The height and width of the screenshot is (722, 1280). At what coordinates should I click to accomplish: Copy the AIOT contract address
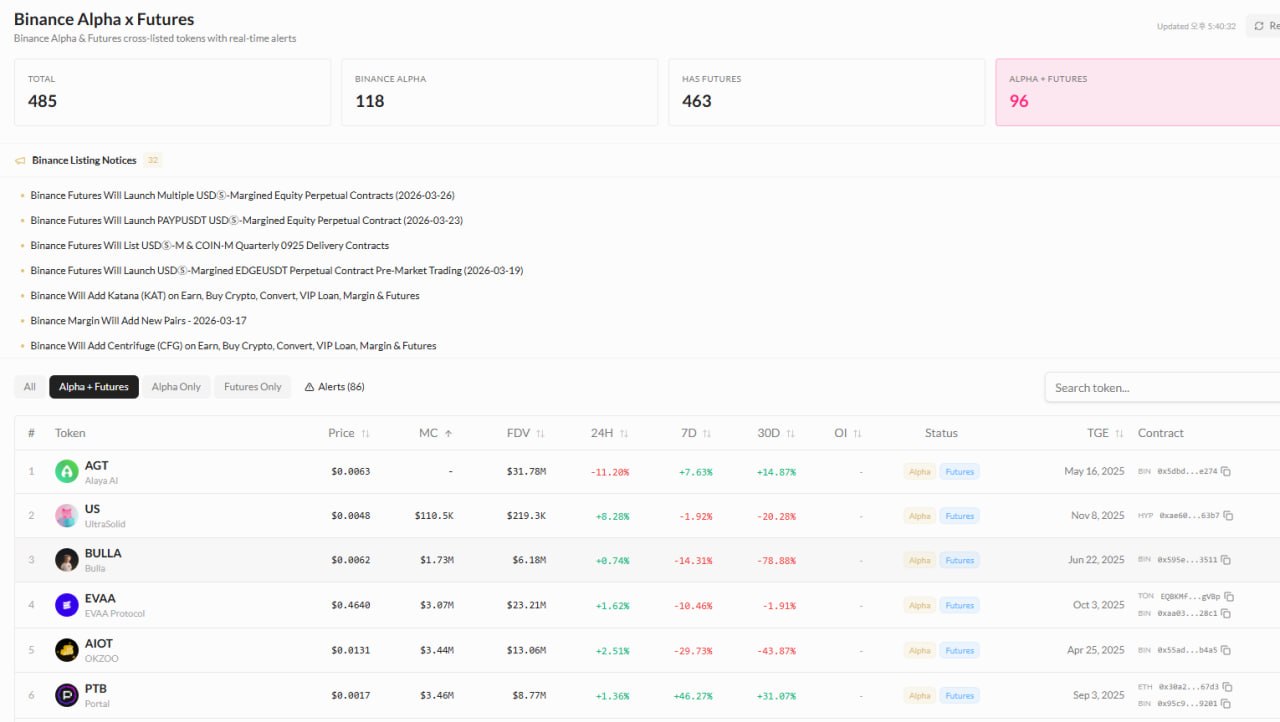tap(1226, 650)
